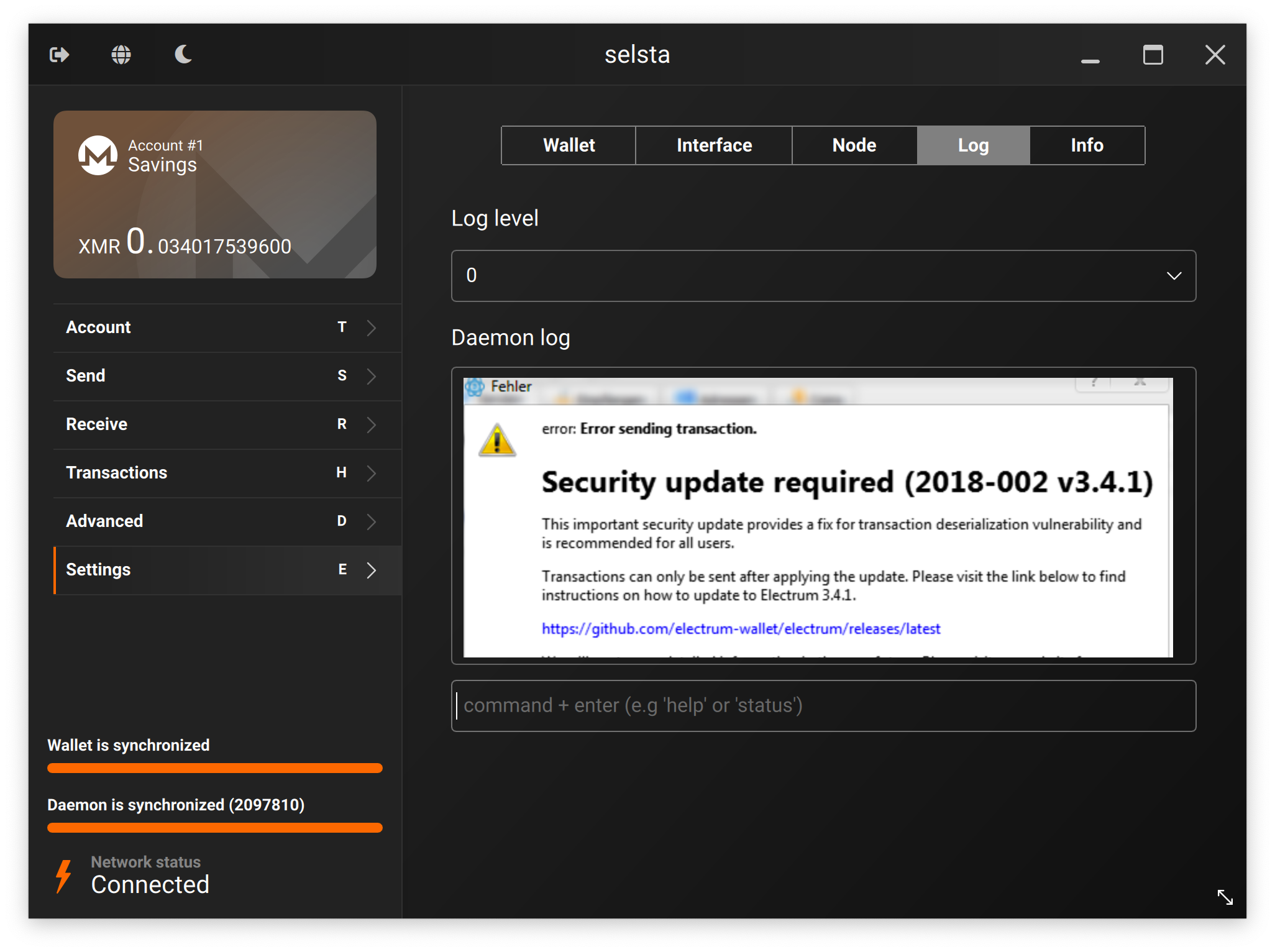Viewport: 1275px width, 952px height.
Task: Open the Send page
Action: [x=227, y=376]
